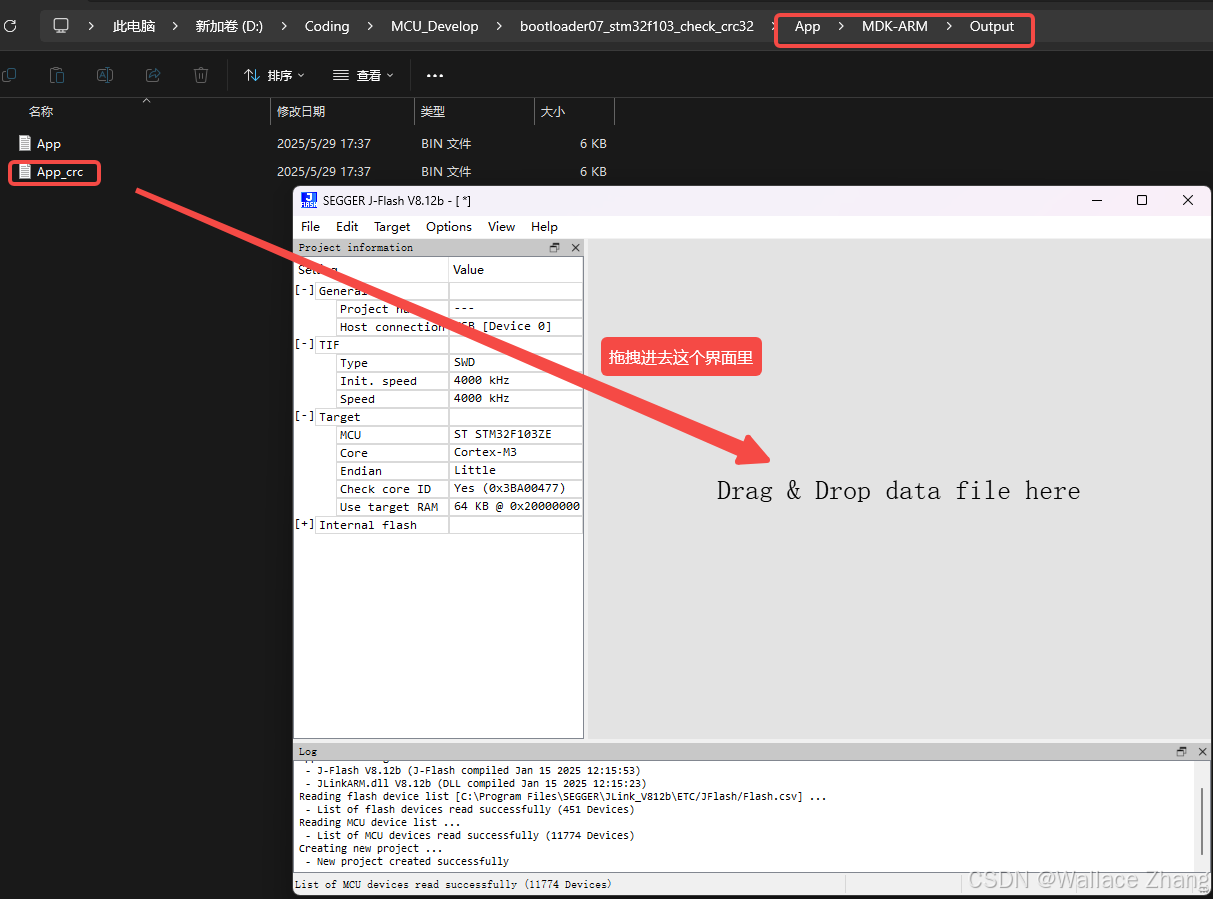Click the Explorer refresh icon

coord(10,26)
